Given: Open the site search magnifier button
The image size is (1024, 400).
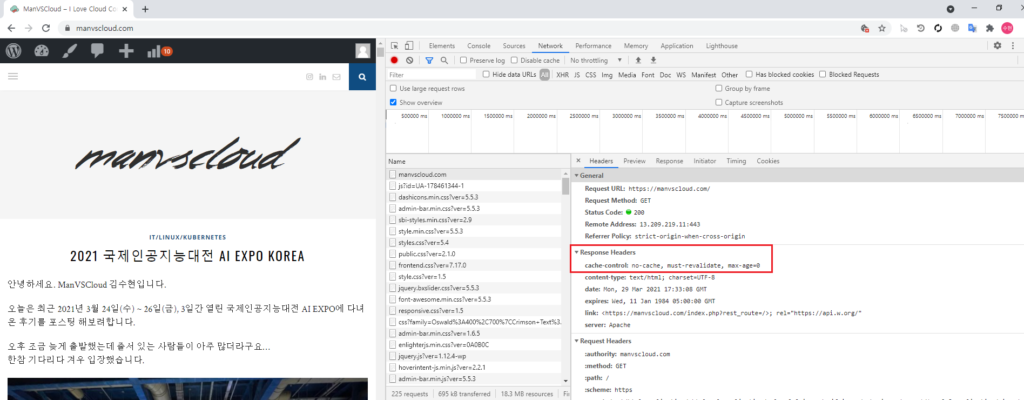Looking at the screenshot, I should point(361,77).
